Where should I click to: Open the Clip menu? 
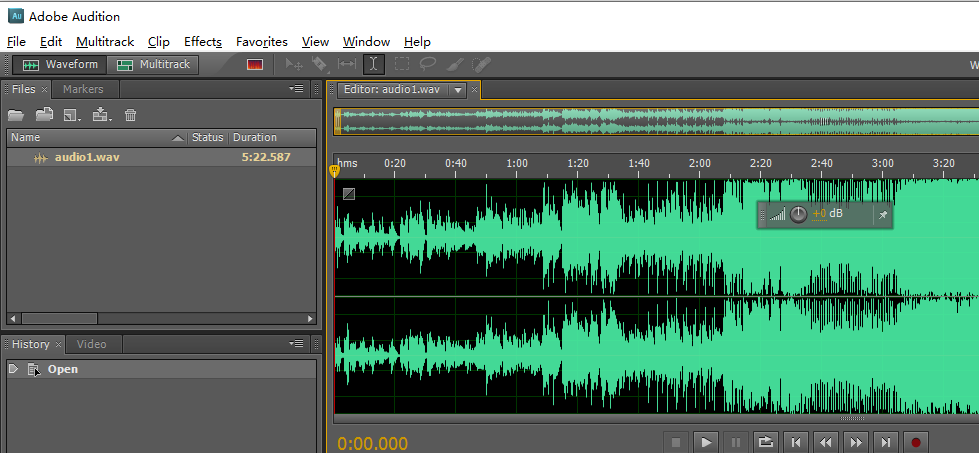coord(159,42)
